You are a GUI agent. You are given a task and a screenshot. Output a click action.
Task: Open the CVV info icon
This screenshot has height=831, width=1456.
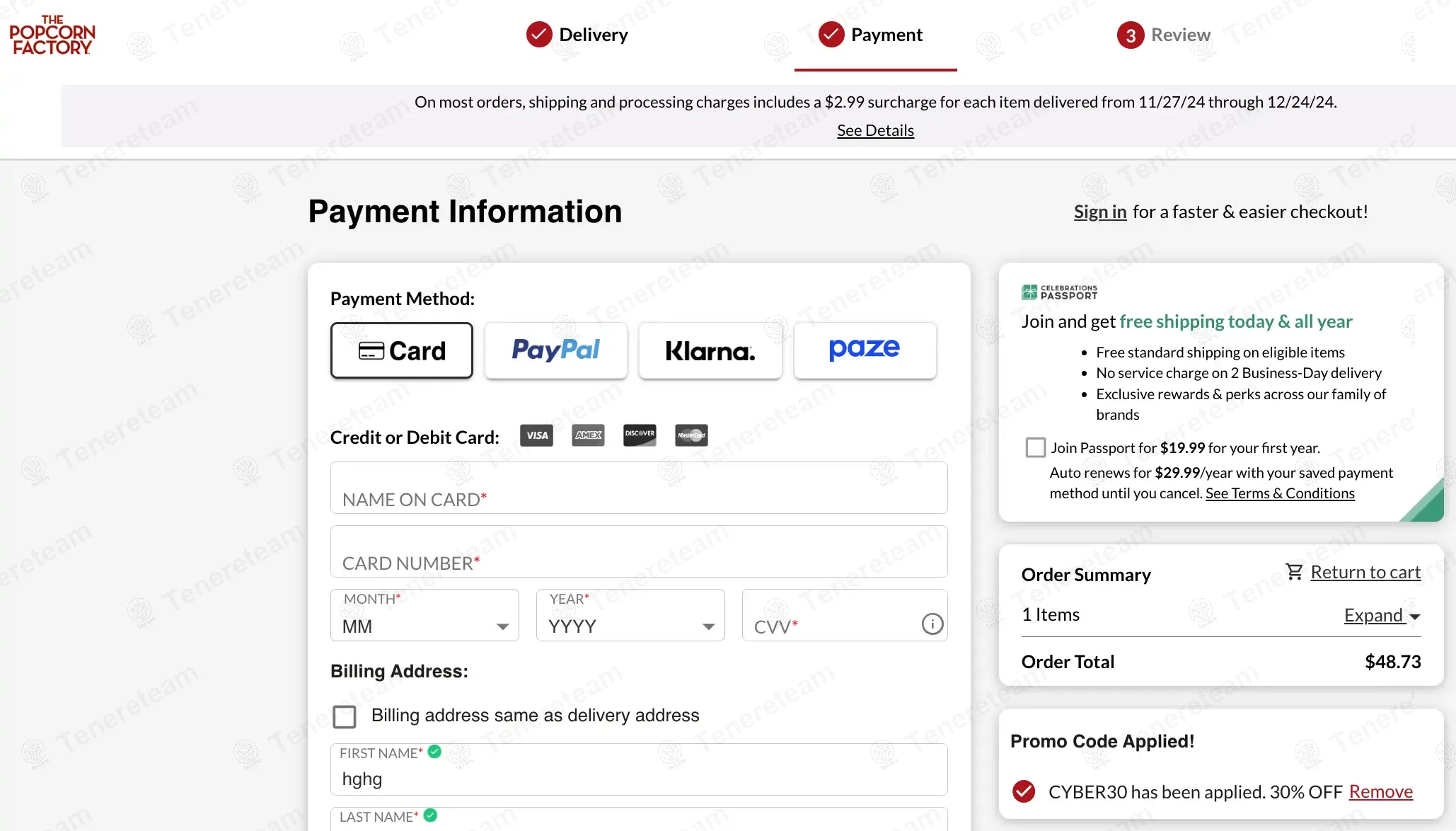932,624
